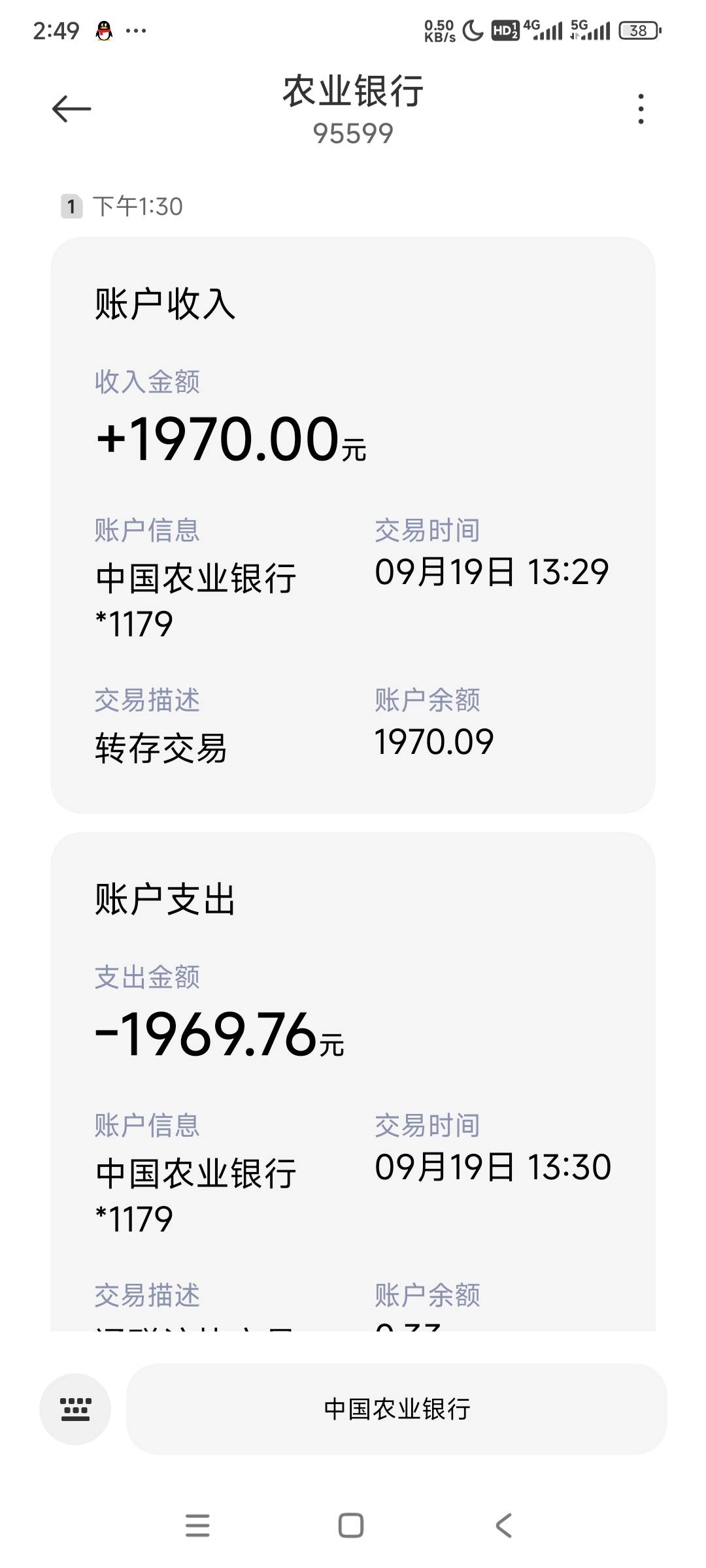Tap the QQ penguin notification icon
706x1568 pixels.
click(x=104, y=31)
